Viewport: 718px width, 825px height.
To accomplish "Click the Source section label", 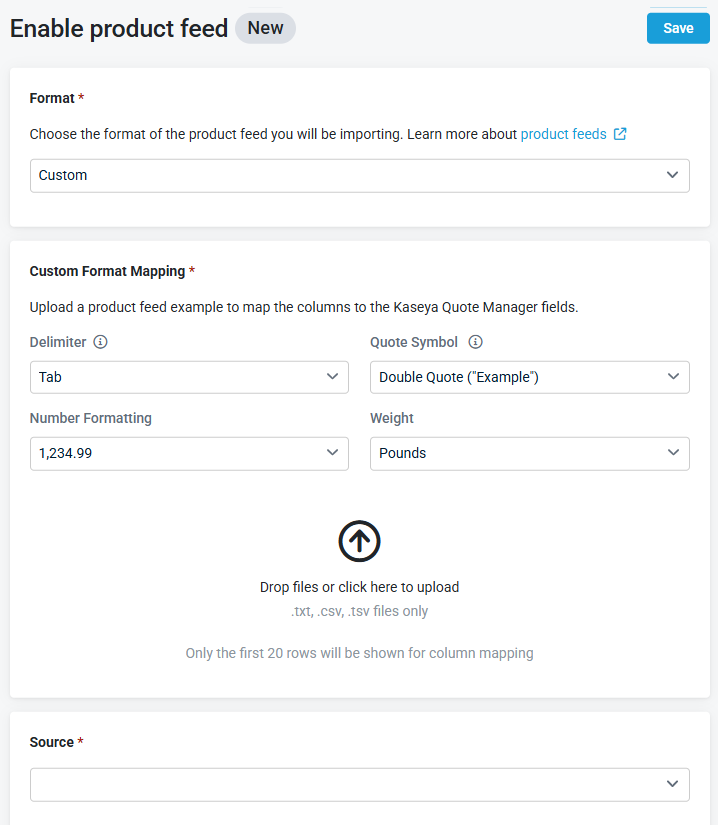I will (x=52, y=742).
